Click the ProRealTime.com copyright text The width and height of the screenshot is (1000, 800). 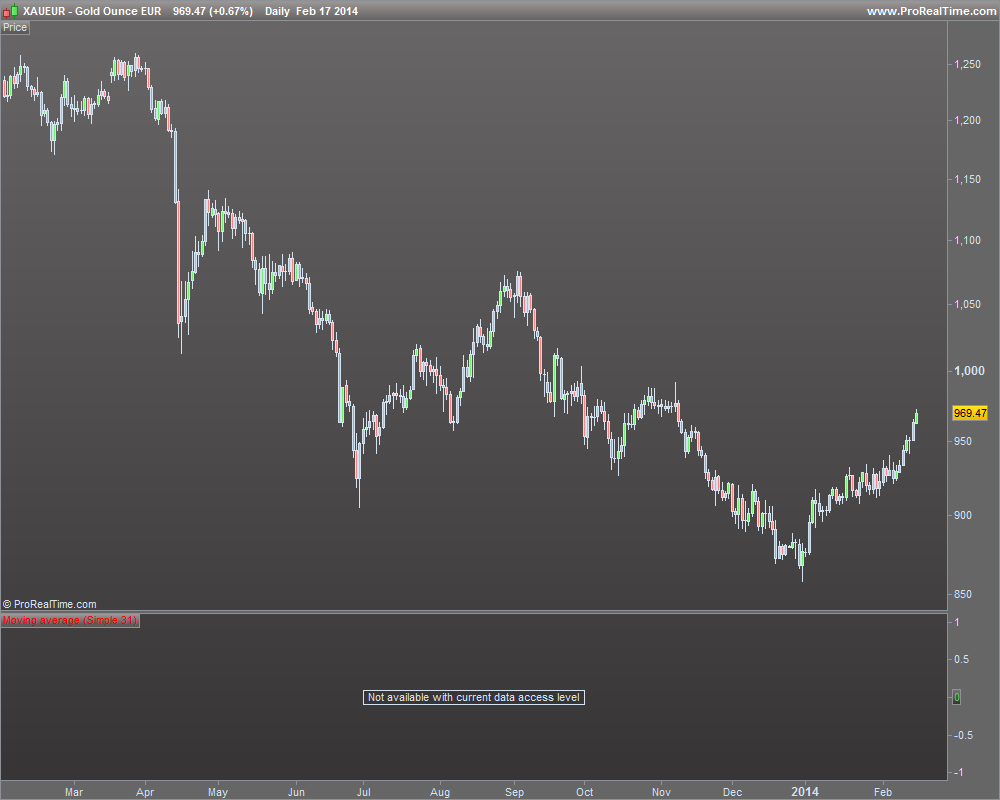(x=50, y=604)
